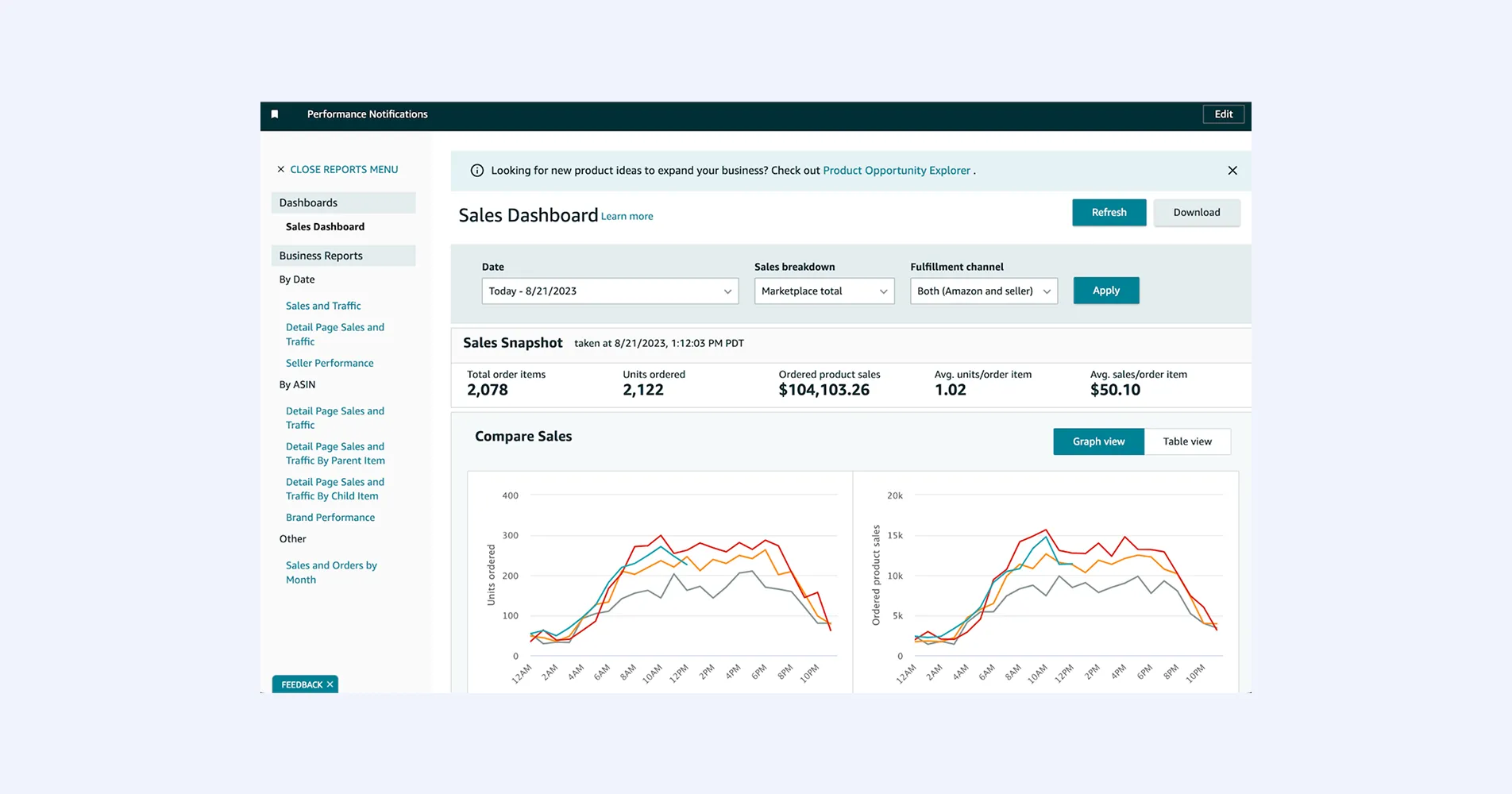
Task: Open Detail Page Sales and Traffic By Parent Item
Action: (x=335, y=453)
